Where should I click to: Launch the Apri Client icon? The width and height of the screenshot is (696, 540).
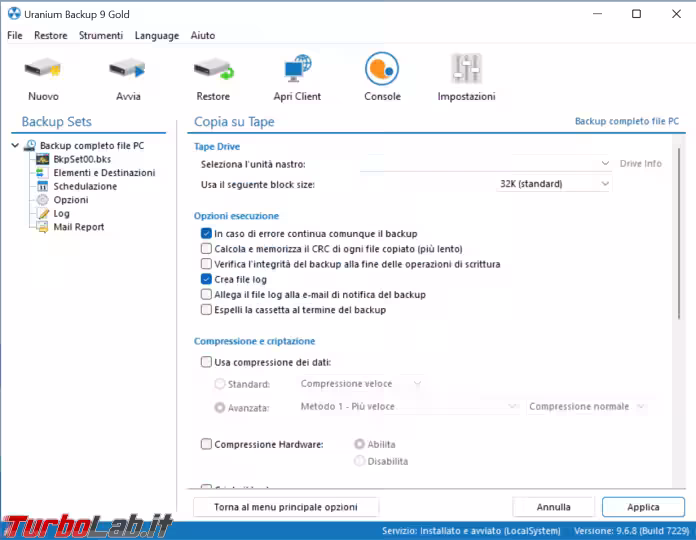coord(297,68)
